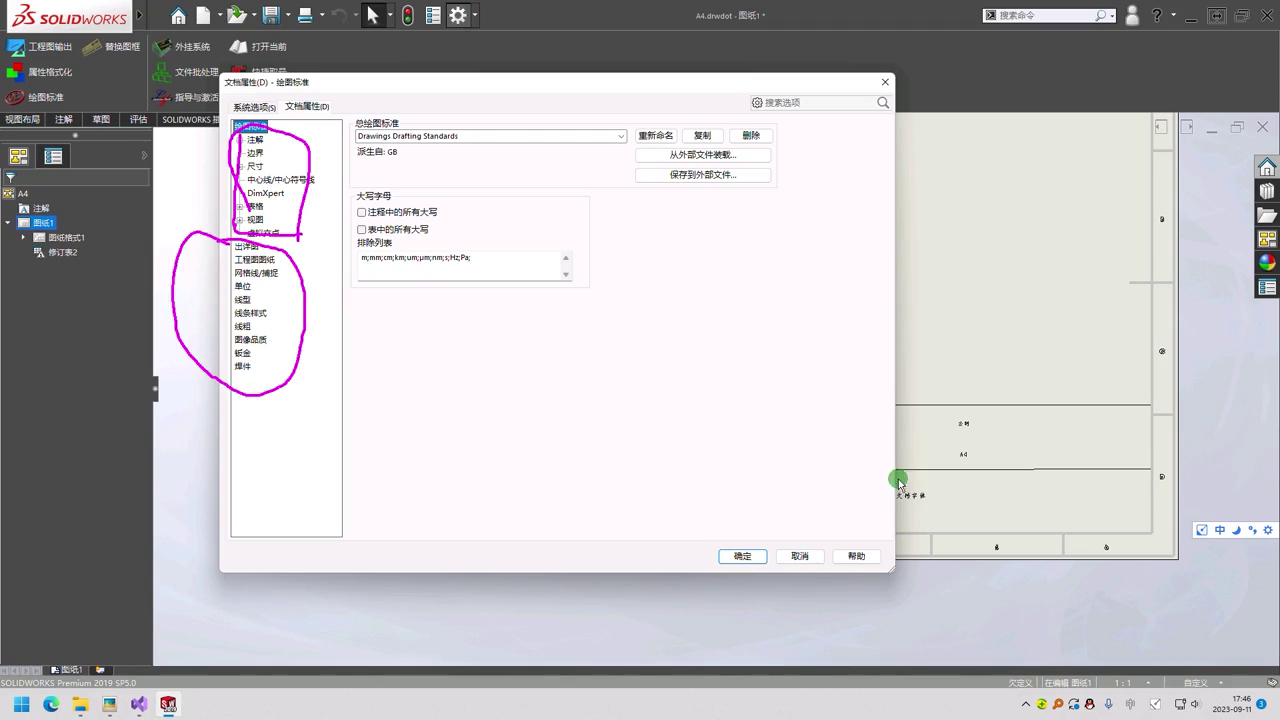Expand the SOLIDWORKS menu arrow beside the logo

tap(139, 16)
